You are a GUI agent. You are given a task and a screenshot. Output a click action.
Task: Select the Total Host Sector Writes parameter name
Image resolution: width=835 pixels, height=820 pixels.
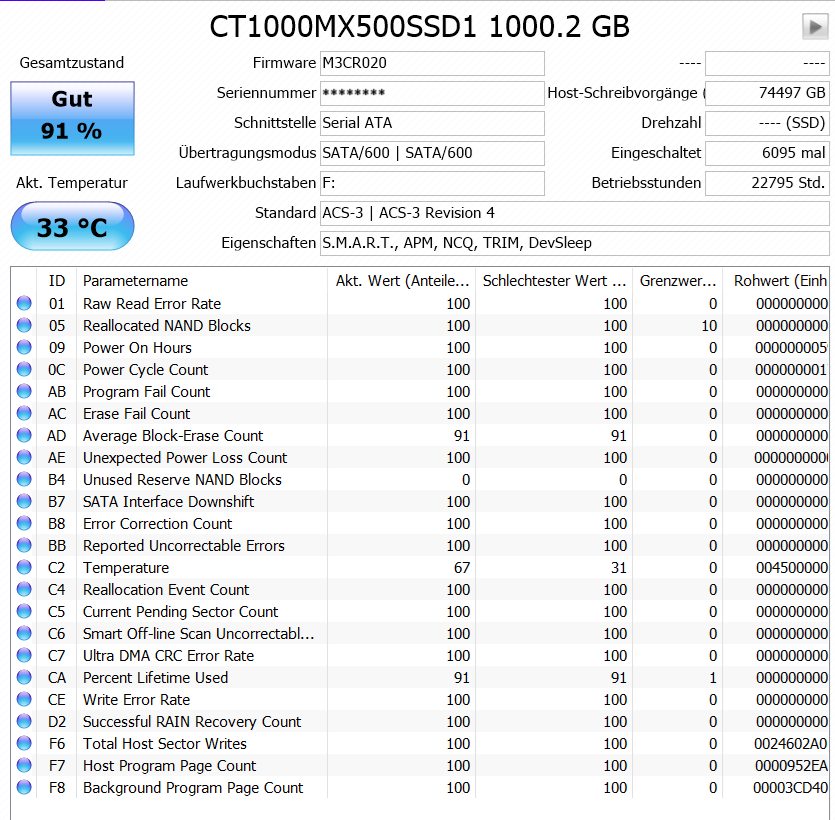(x=165, y=744)
